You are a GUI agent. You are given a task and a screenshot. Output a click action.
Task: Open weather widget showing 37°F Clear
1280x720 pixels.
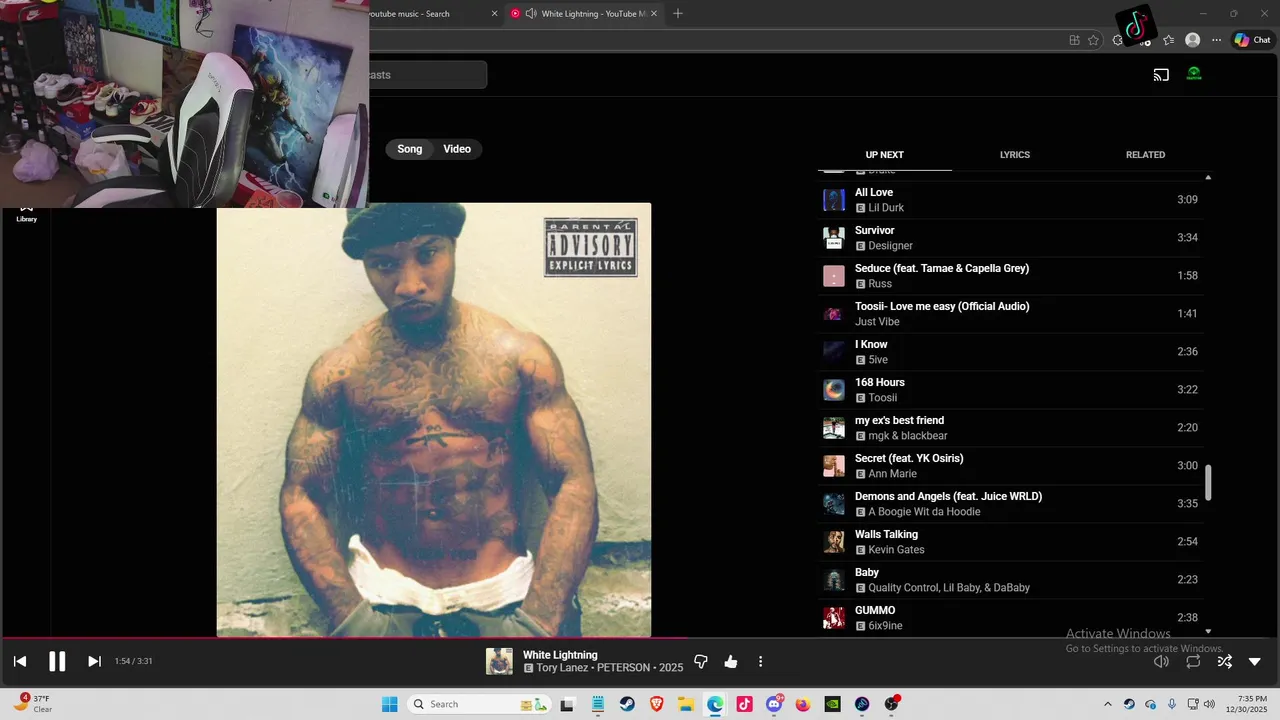click(33, 704)
